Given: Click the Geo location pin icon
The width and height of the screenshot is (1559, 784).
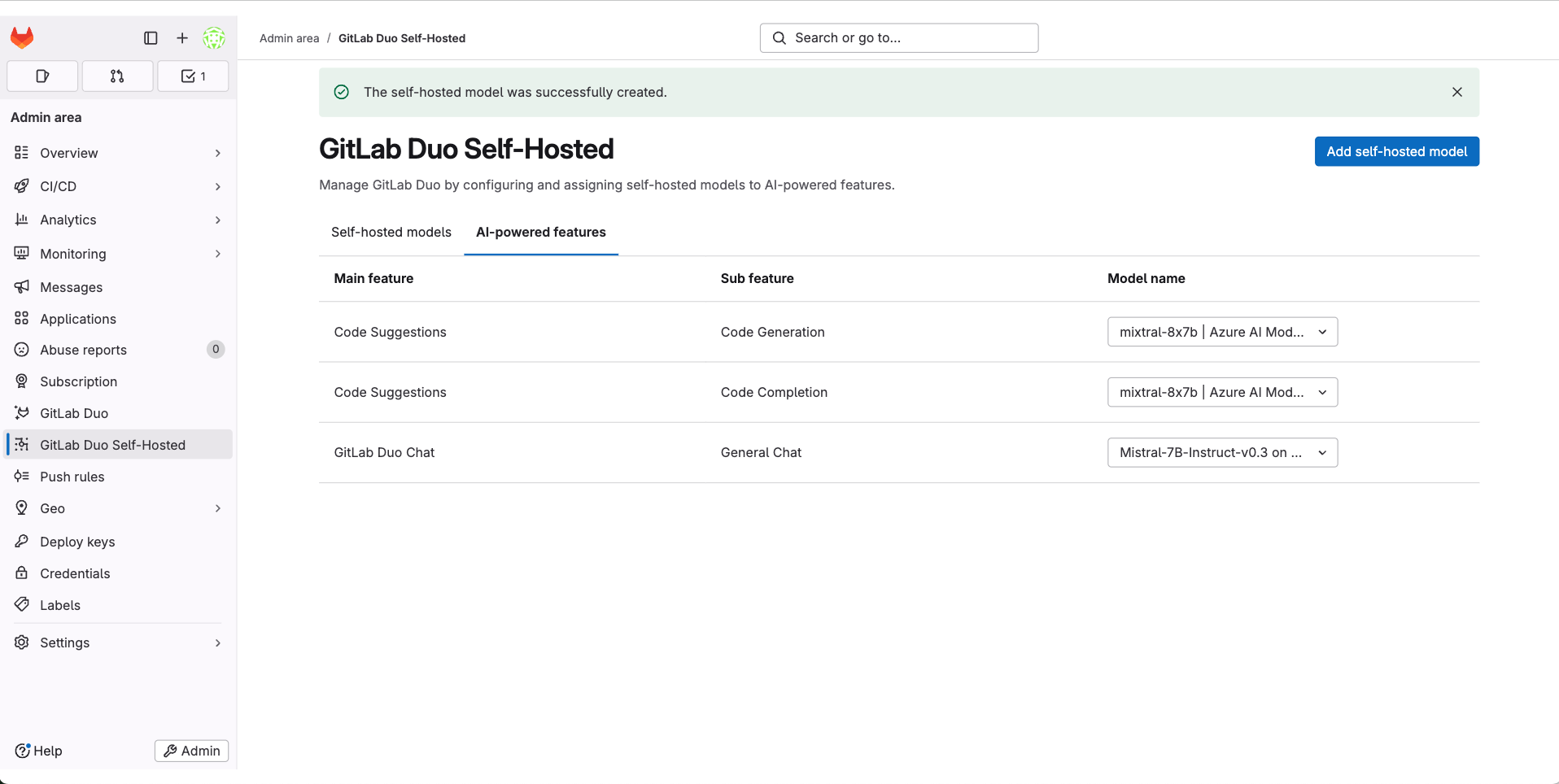Looking at the screenshot, I should pyautogui.click(x=22, y=508).
